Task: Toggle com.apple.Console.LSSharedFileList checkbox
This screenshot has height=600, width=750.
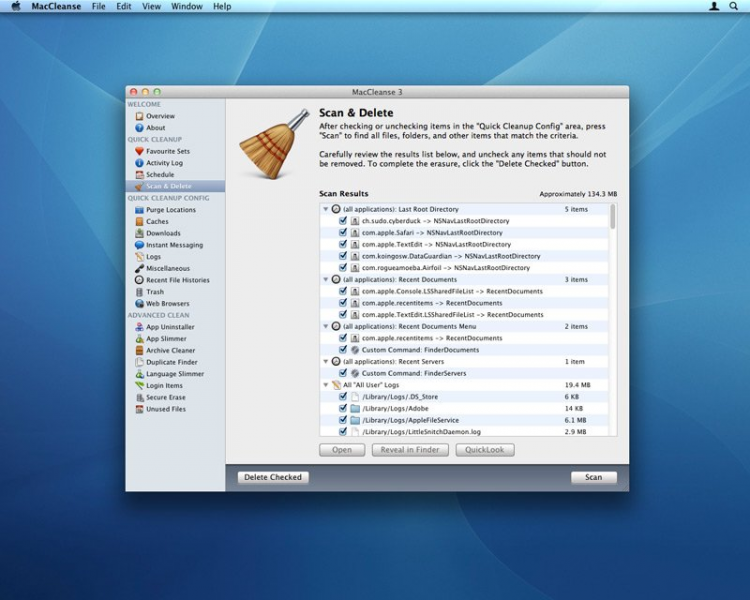Action: pyautogui.click(x=342, y=291)
